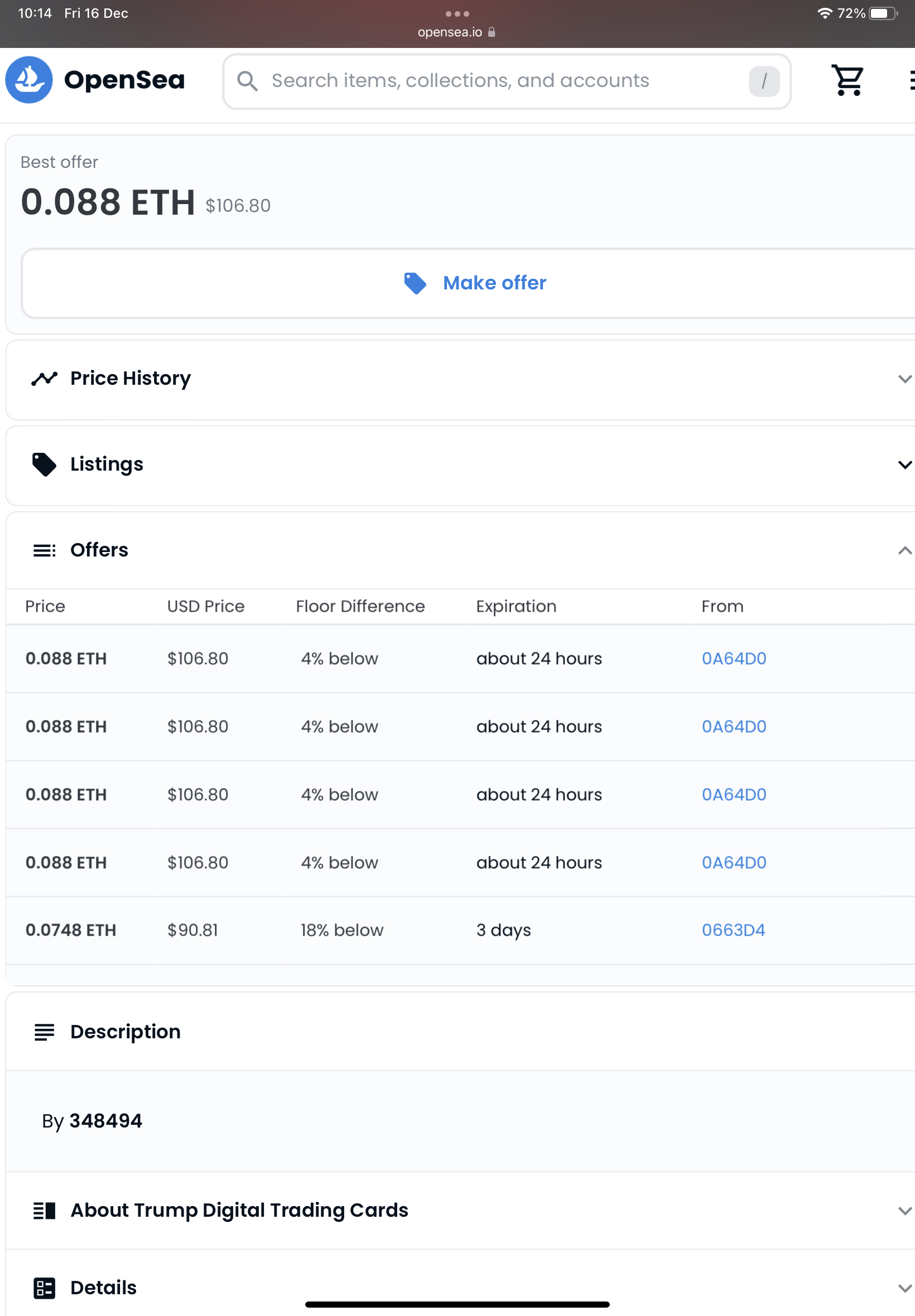The height and width of the screenshot is (1316, 915).
Task: Click the Price History chart icon
Action: 44,378
